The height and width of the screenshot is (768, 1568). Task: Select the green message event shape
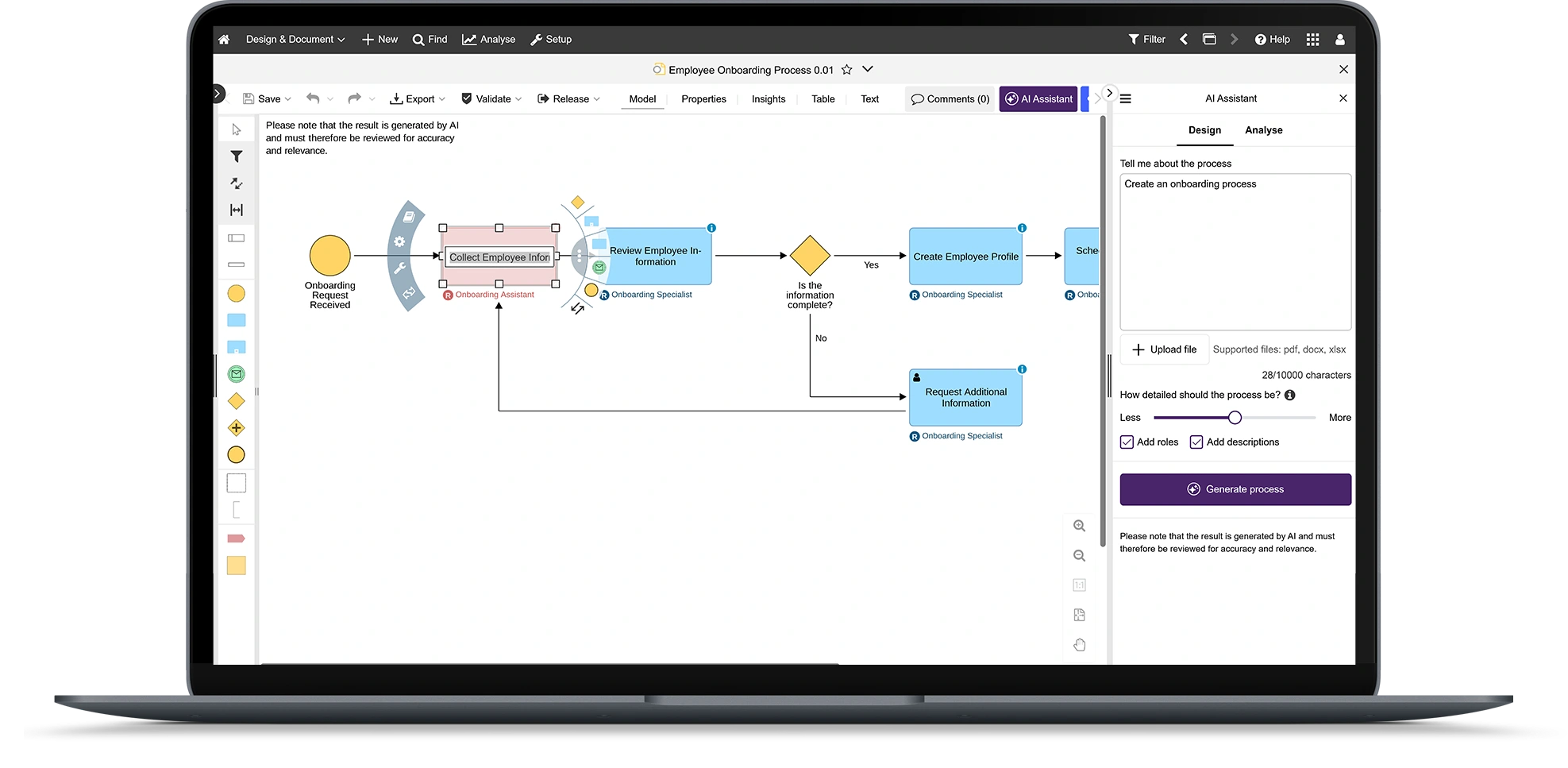coord(236,374)
